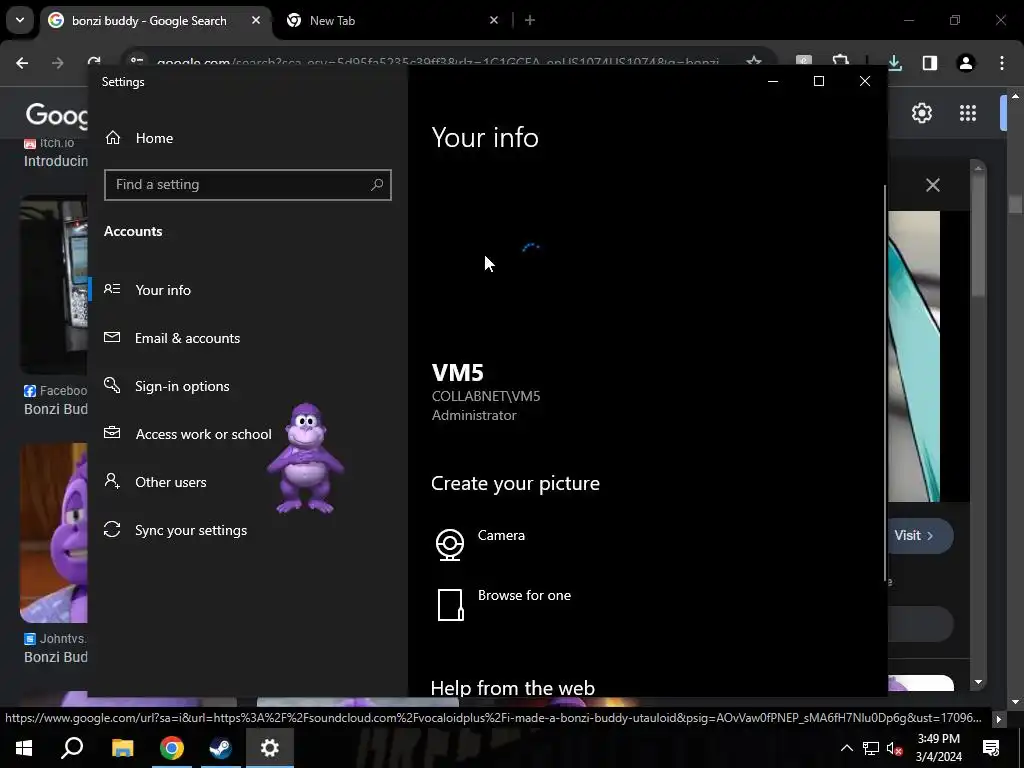Click the Email & accounts envelope icon
Screen dimensions: 1024x768
(112, 337)
